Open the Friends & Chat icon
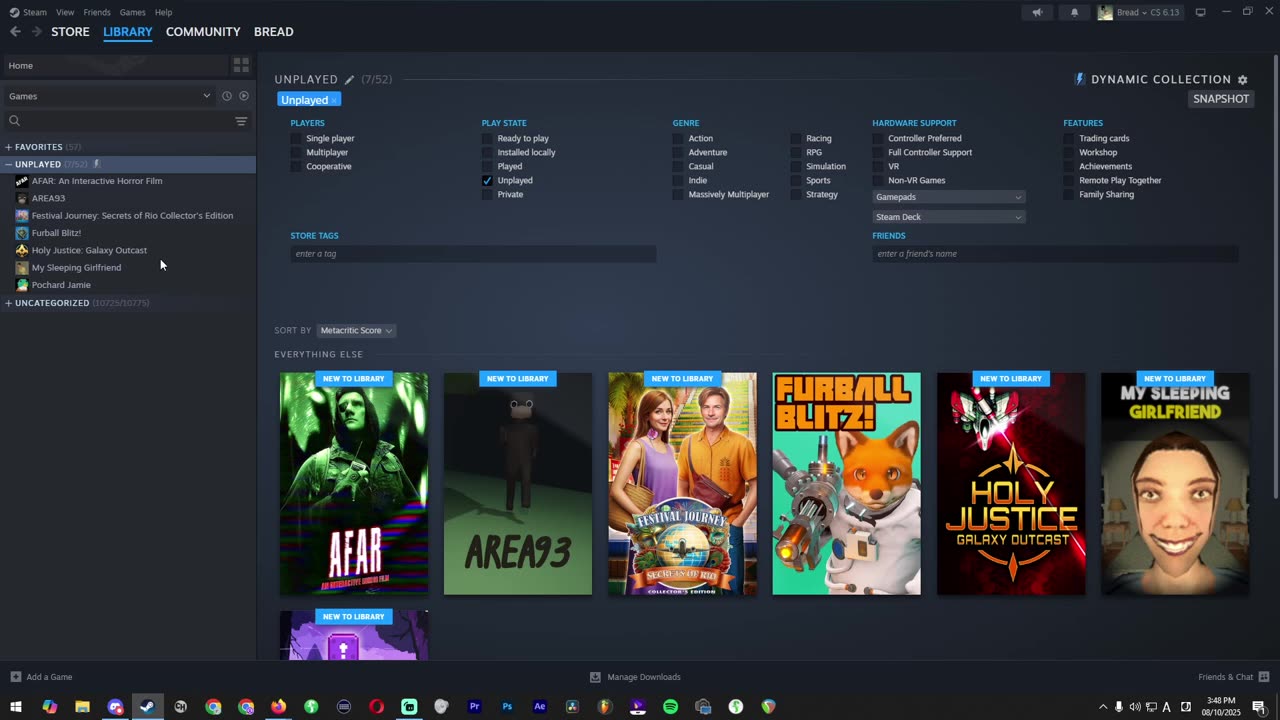Viewport: 1280px width, 720px height. click(1264, 677)
